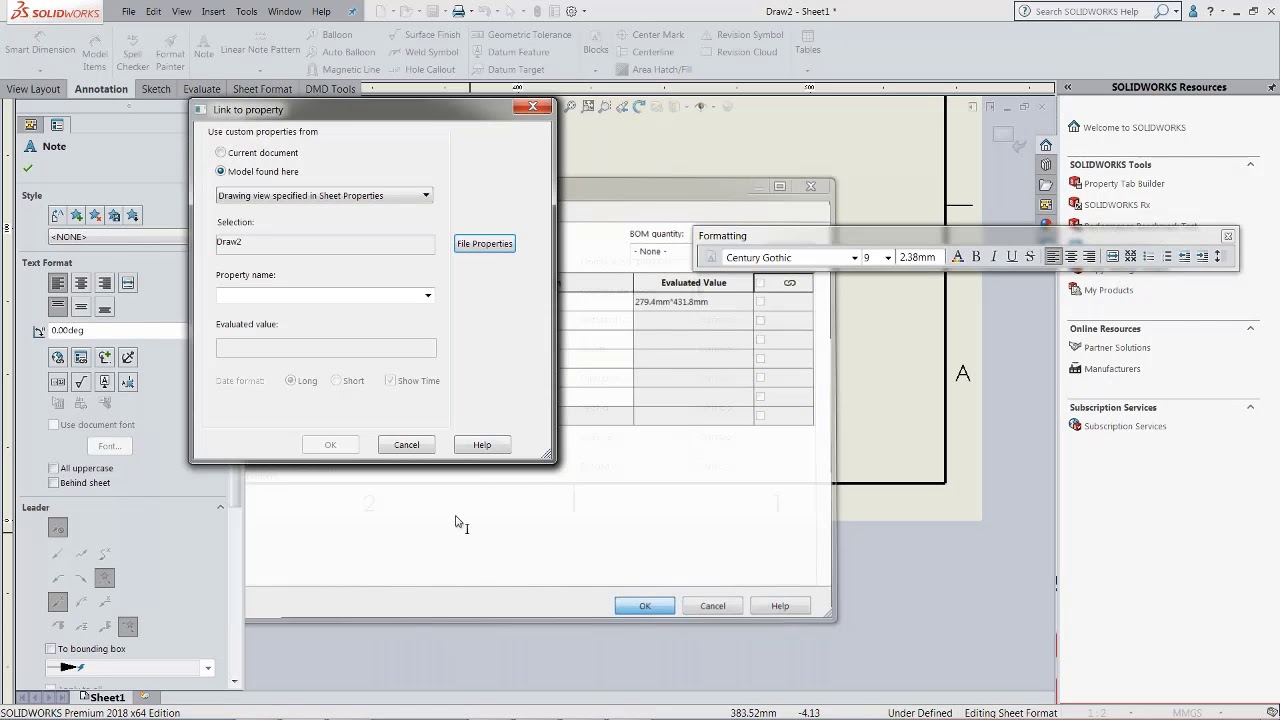The width and height of the screenshot is (1280, 720).
Task: Check the box in 279.4mm*431.8mm row
Action: [760, 302]
